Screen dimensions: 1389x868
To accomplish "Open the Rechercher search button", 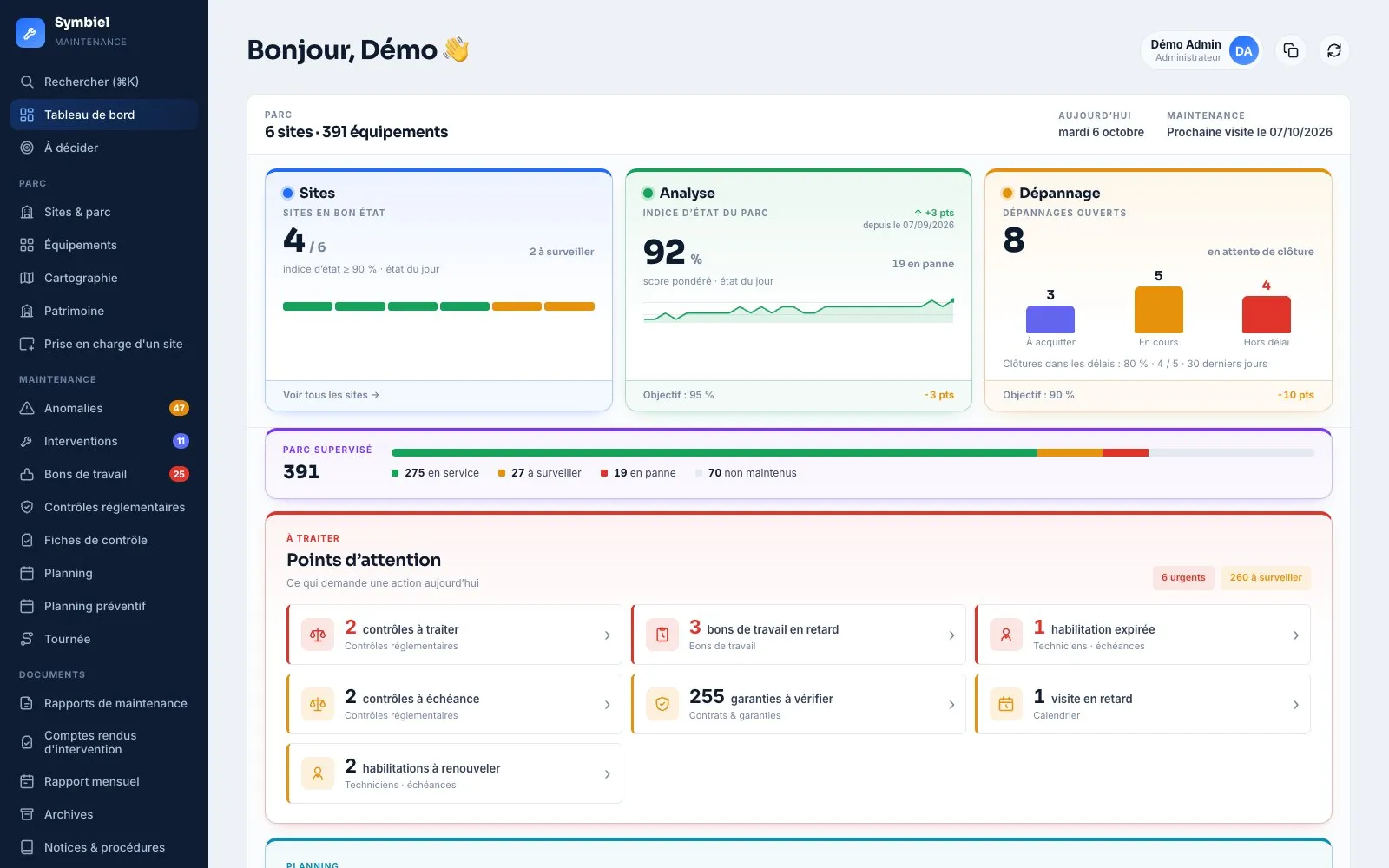I will coord(104,82).
